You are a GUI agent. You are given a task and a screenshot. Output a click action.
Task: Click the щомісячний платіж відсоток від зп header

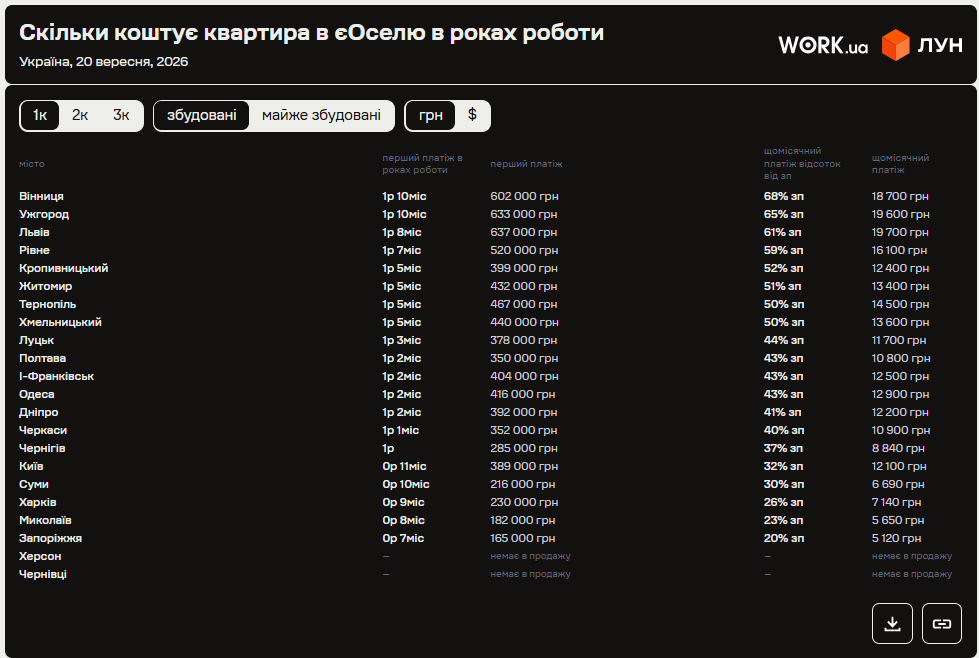coord(802,164)
